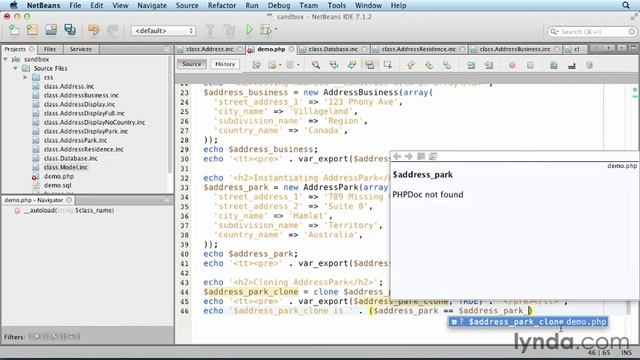Click the Debug Project icon
The height and width of the screenshot is (360, 640).
click(266, 30)
